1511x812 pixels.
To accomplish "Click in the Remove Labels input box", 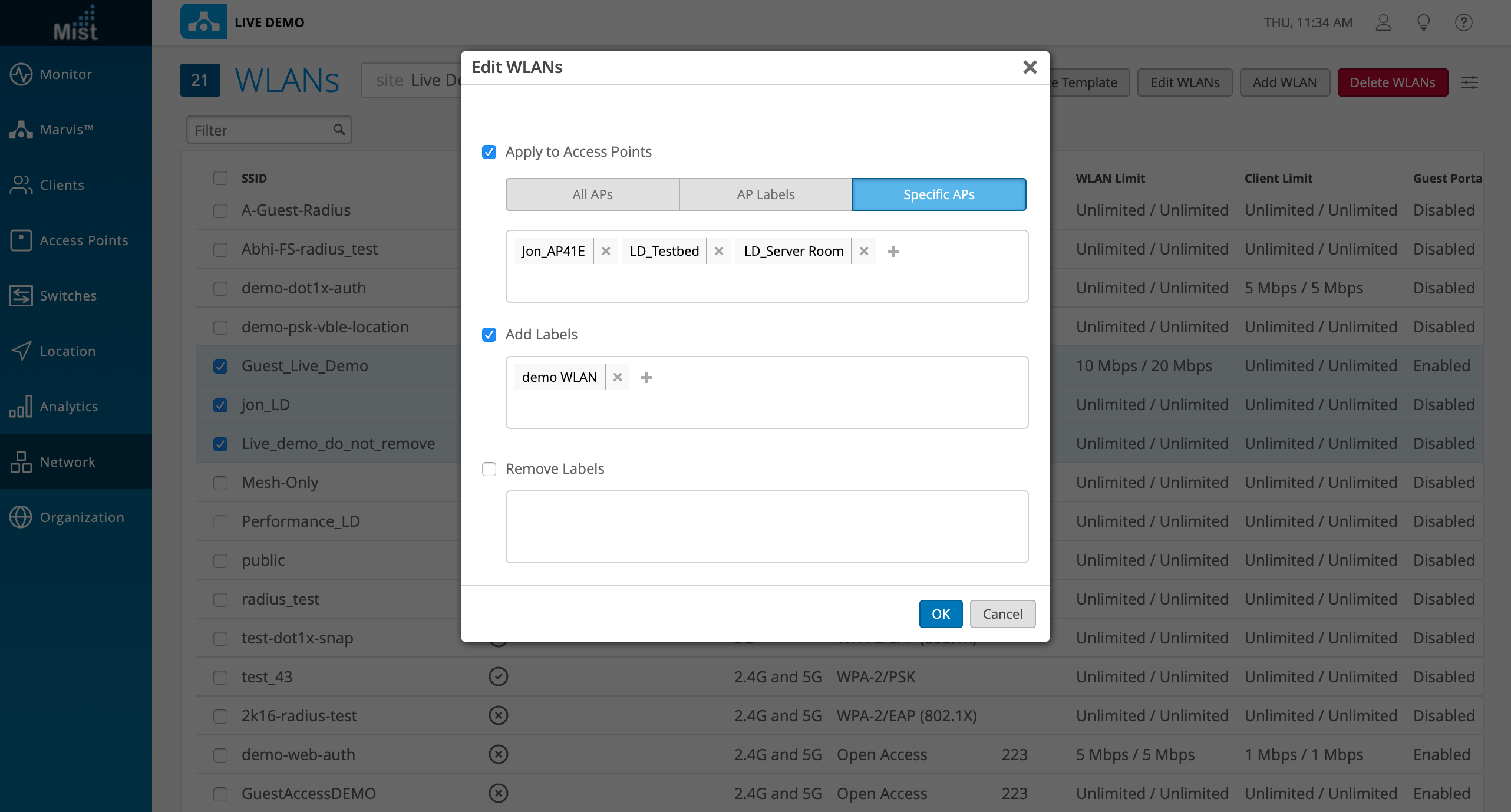I will (x=767, y=527).
